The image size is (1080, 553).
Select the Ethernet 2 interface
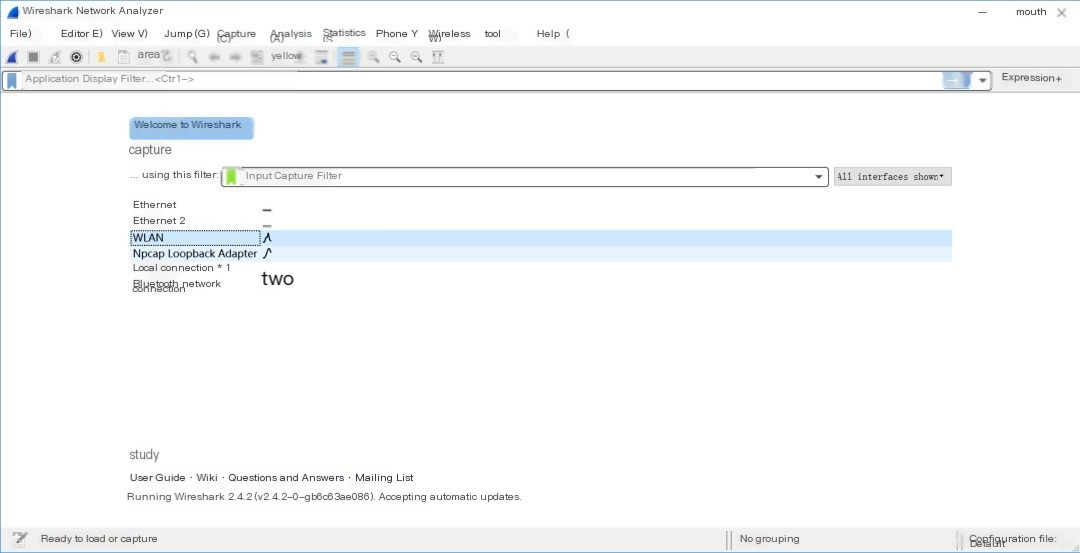[159, 220]
